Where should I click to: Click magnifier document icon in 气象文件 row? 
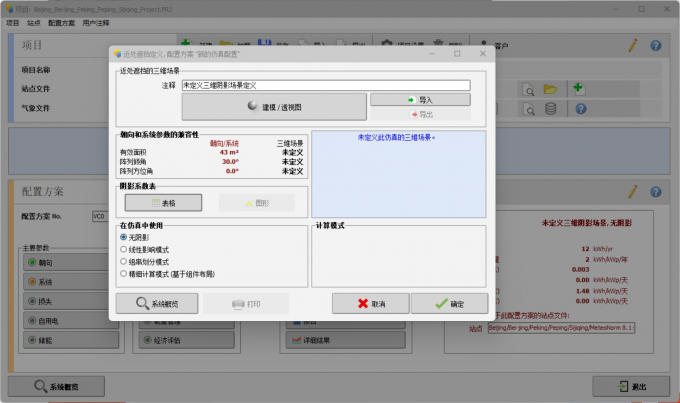tap(529, 109)
